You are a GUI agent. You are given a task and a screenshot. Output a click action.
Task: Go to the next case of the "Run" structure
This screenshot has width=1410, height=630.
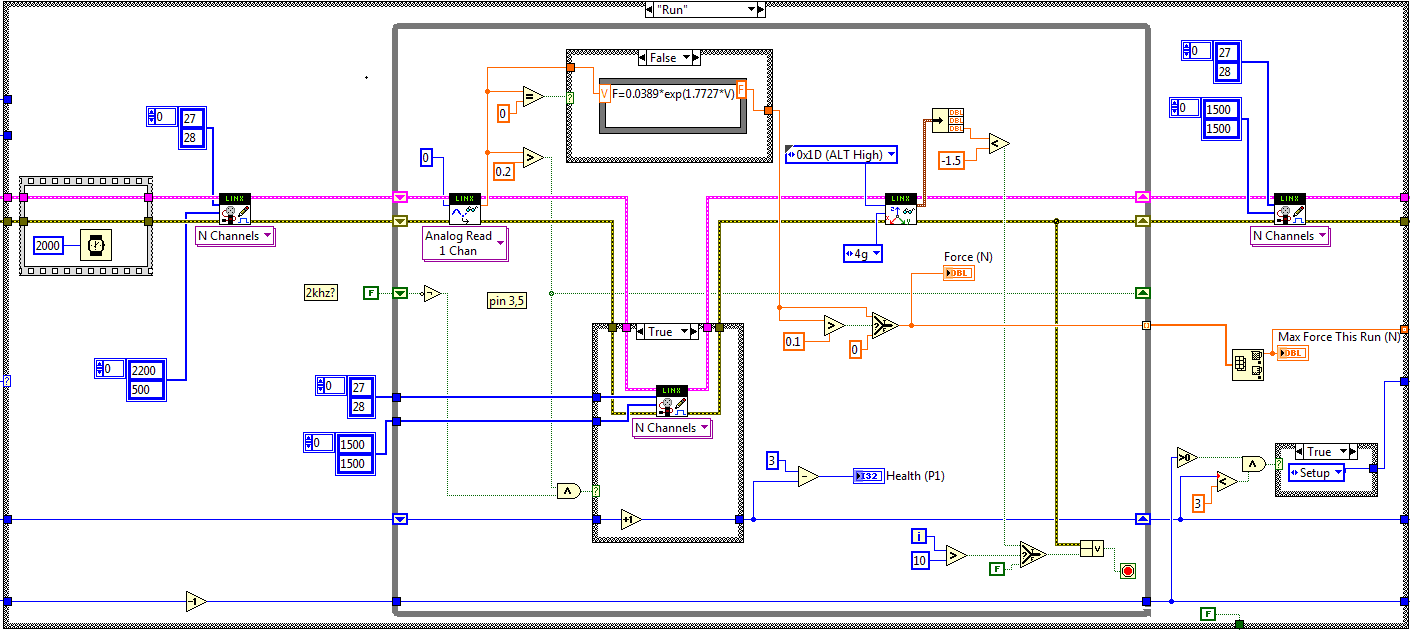760,8
